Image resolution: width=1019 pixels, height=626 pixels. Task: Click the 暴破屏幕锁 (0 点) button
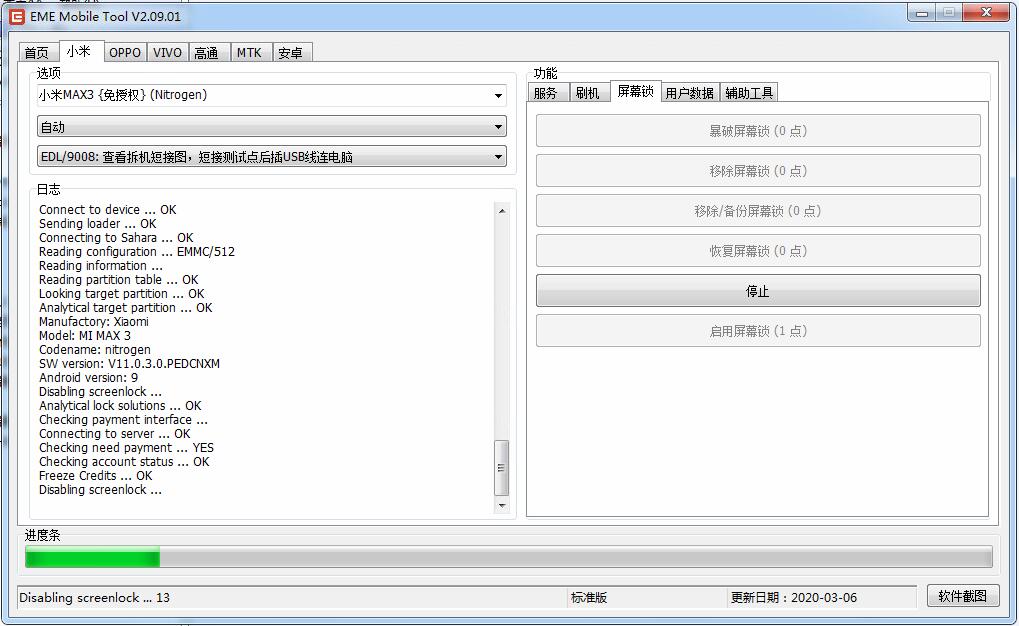point(758,131)
